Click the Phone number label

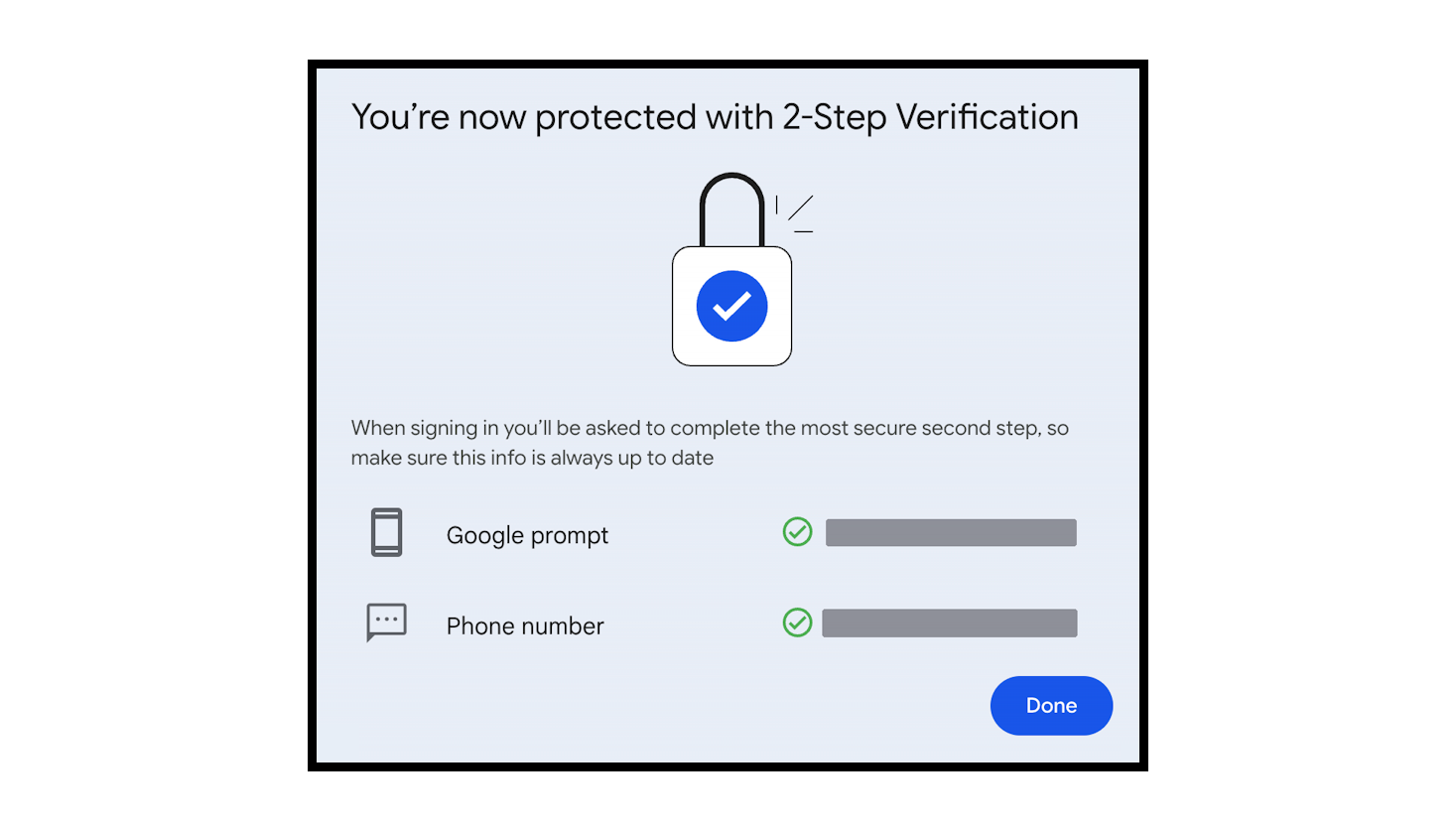[x=525, y=625]
